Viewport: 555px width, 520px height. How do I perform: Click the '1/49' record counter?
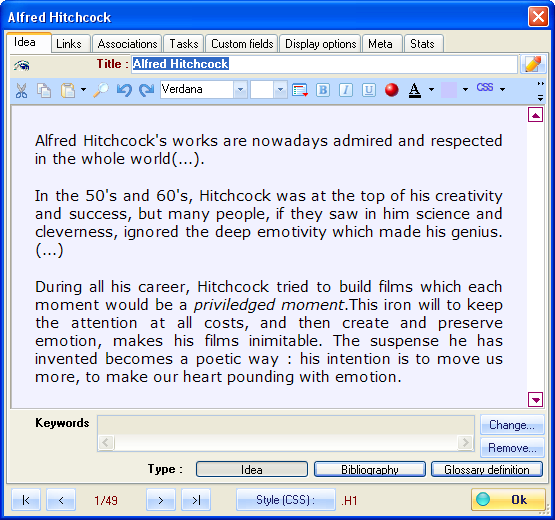tap(106, 501)
